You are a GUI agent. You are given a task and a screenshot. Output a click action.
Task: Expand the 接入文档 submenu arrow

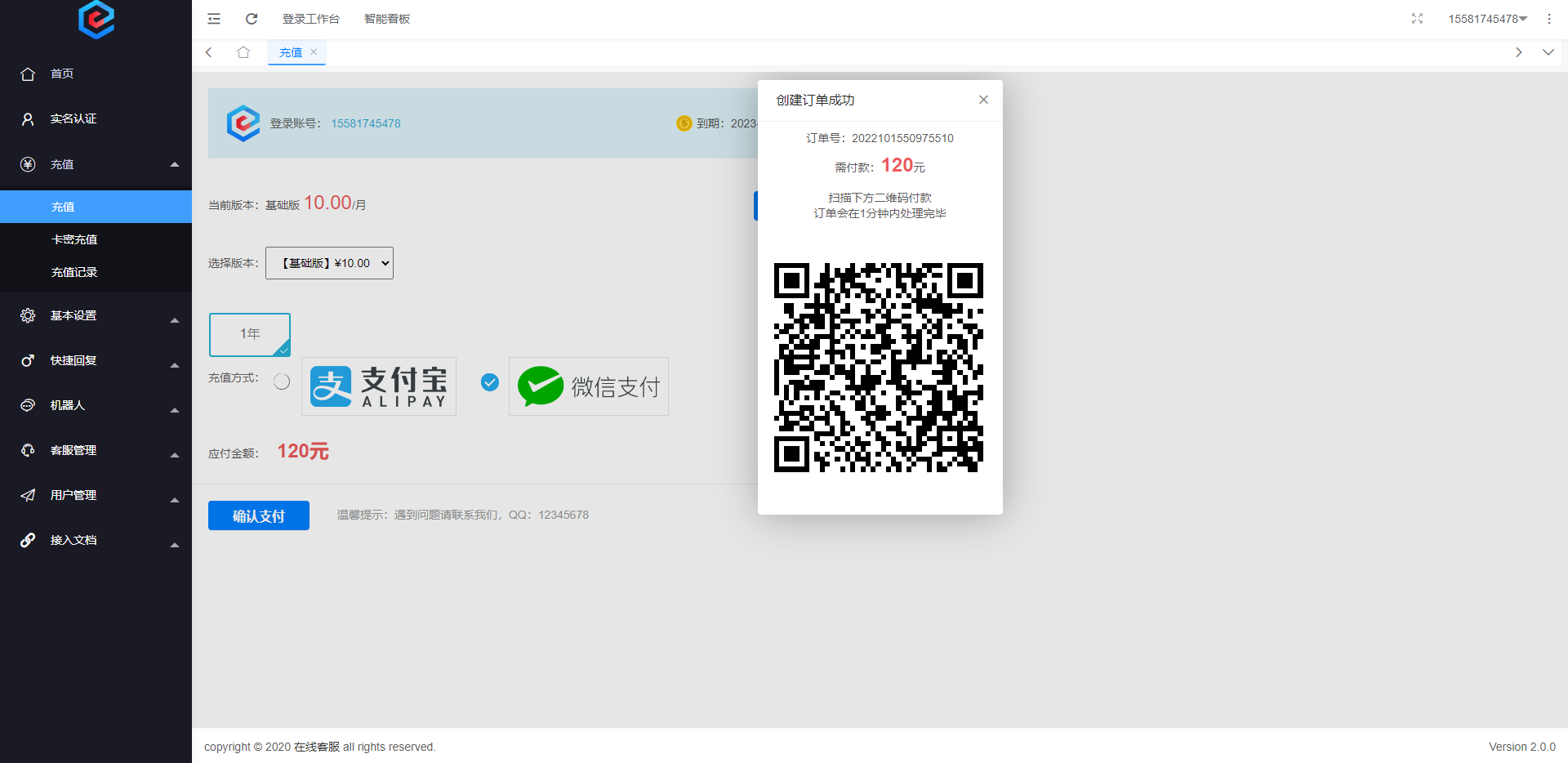[x=175, y=545]
